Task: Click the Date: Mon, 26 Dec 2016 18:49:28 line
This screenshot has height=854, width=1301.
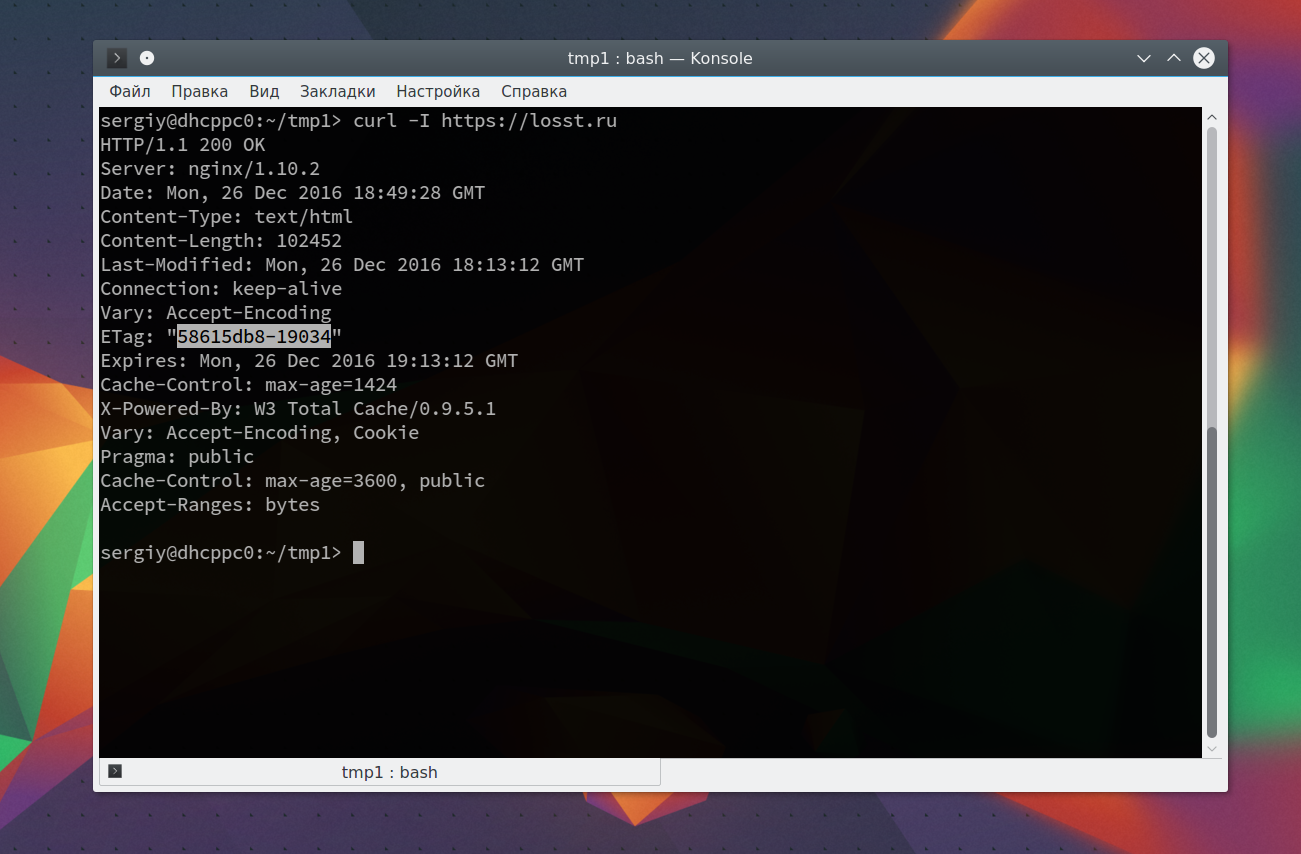Action: (293, 193)
